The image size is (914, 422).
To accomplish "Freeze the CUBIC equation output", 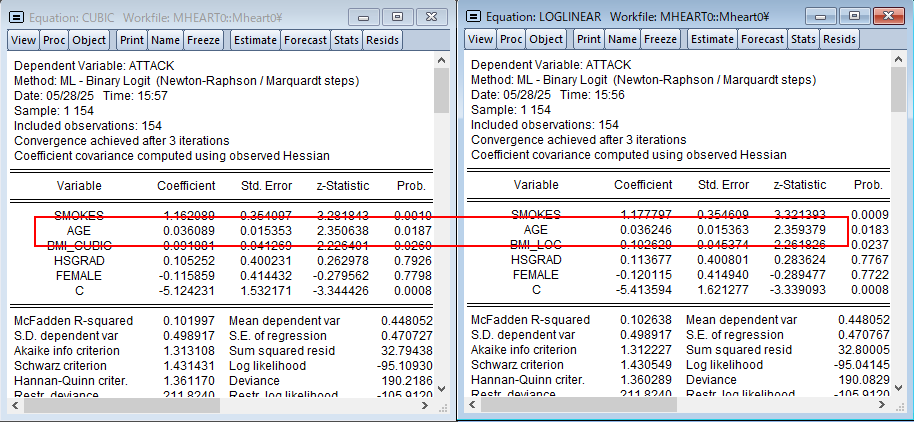I will coord(204,40).
